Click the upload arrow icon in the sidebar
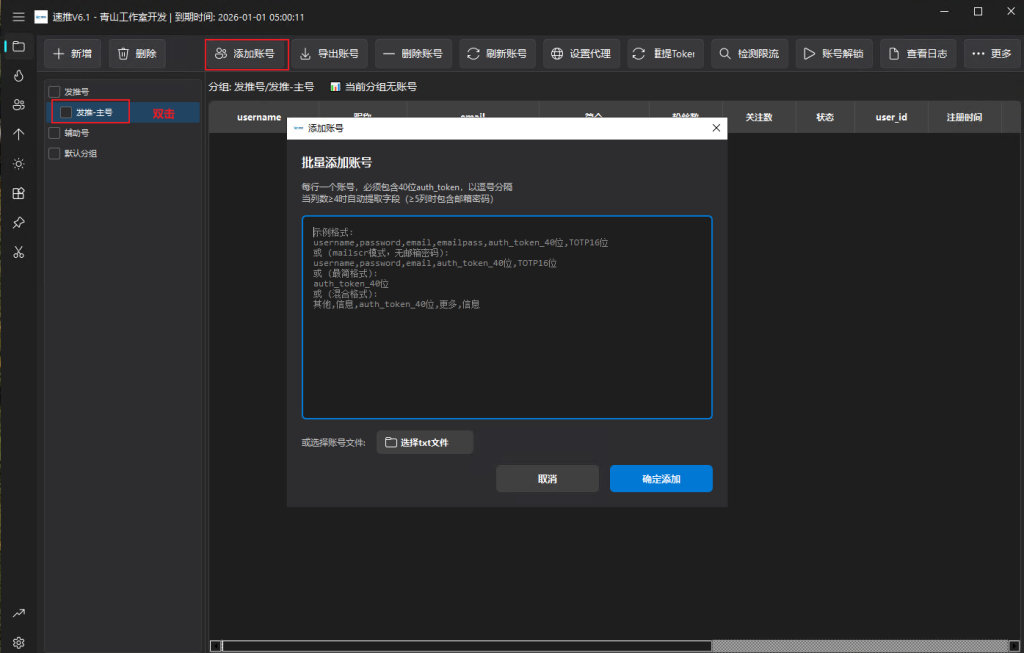 pos(18,132)
